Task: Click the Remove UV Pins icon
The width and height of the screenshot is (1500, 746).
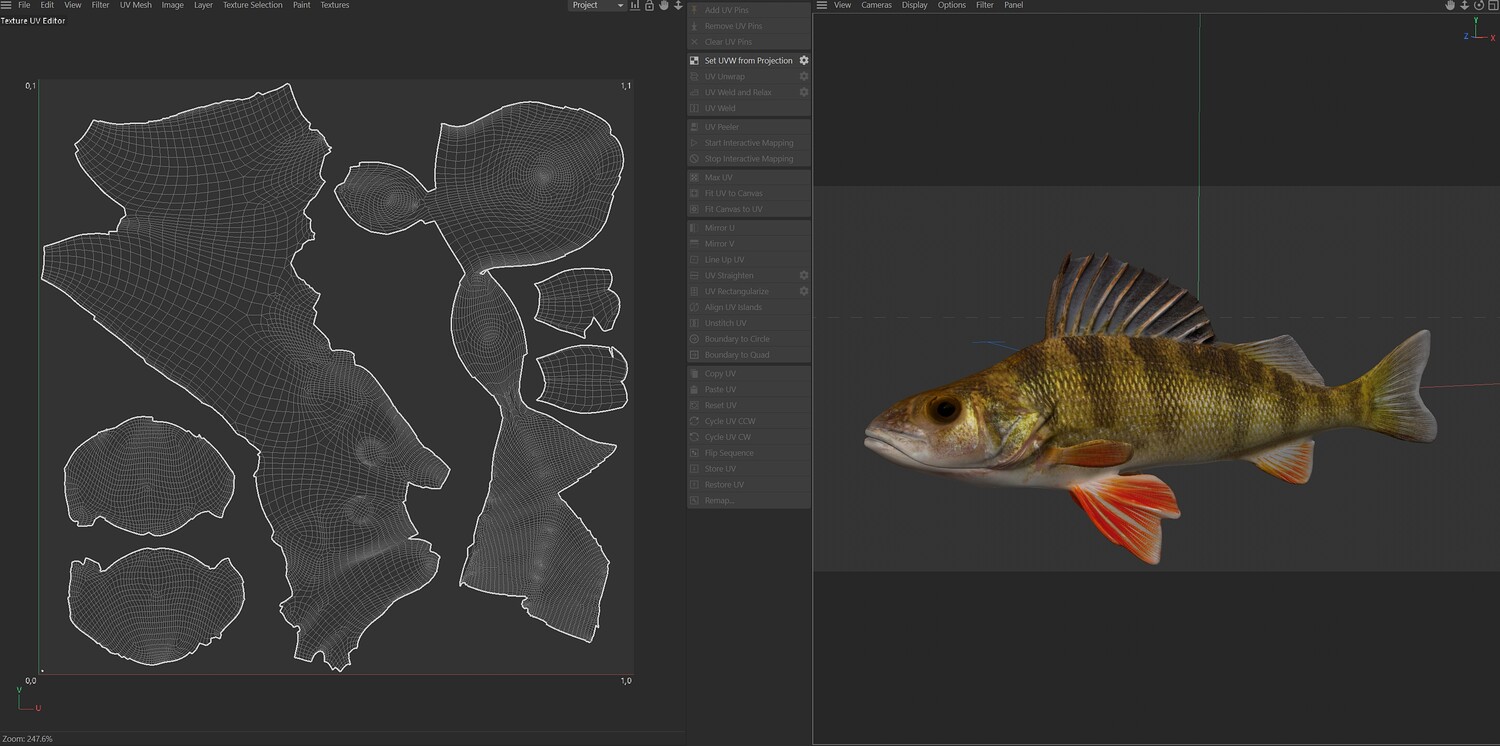Action: 694,26
